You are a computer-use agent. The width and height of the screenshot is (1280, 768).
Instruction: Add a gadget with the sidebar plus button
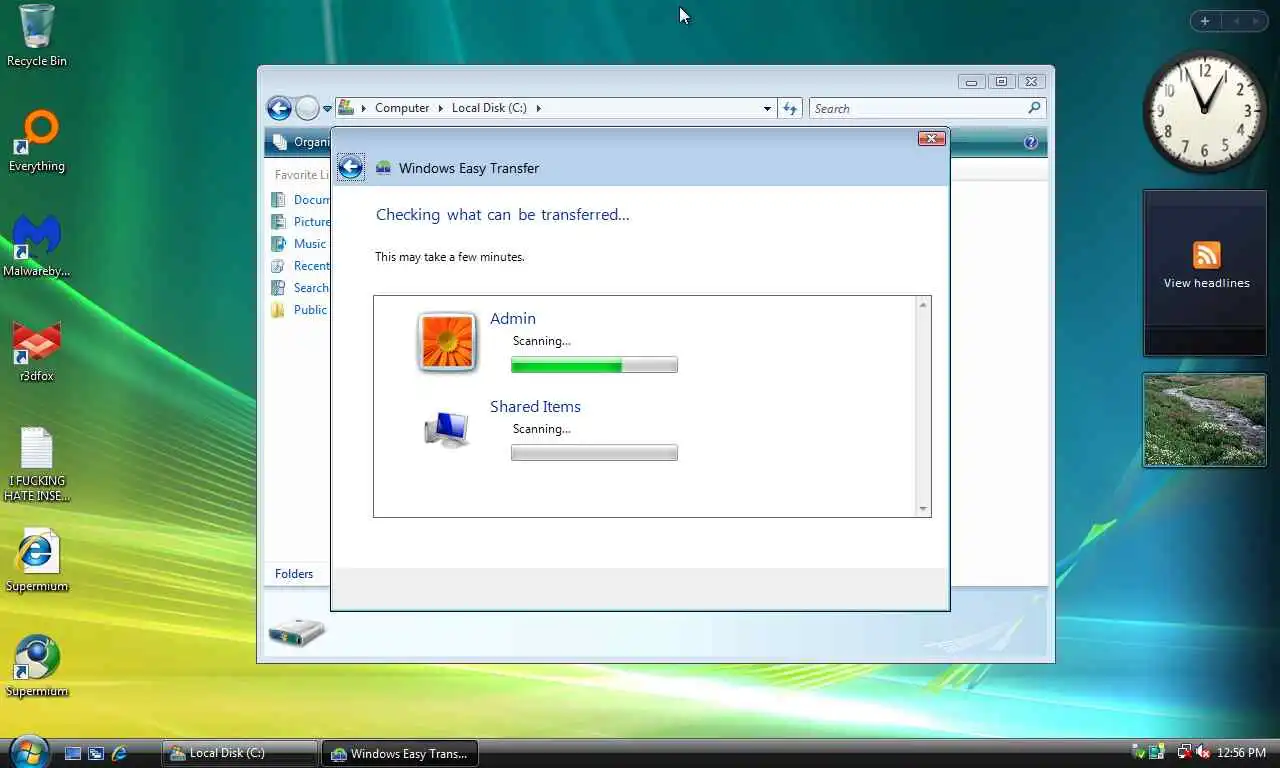point(1205,21)
